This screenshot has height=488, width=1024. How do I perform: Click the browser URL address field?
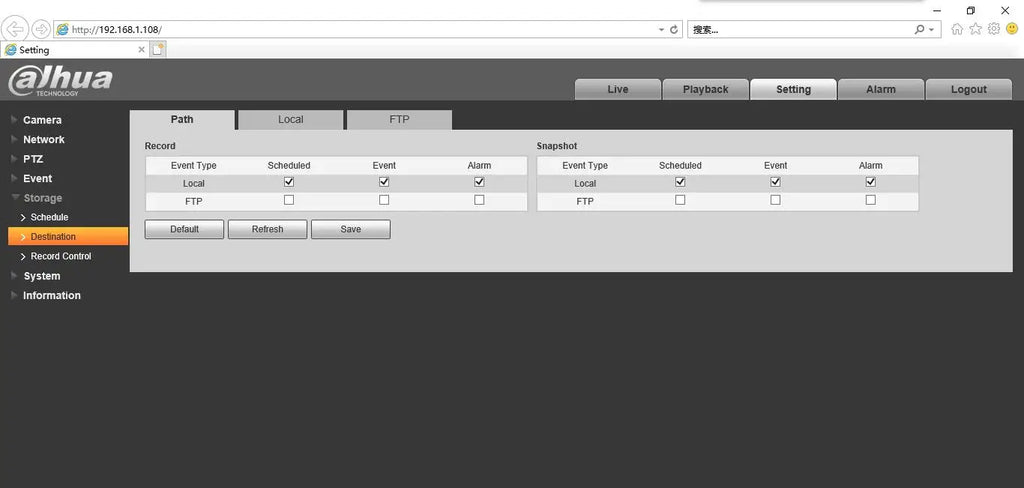point(360,30)
